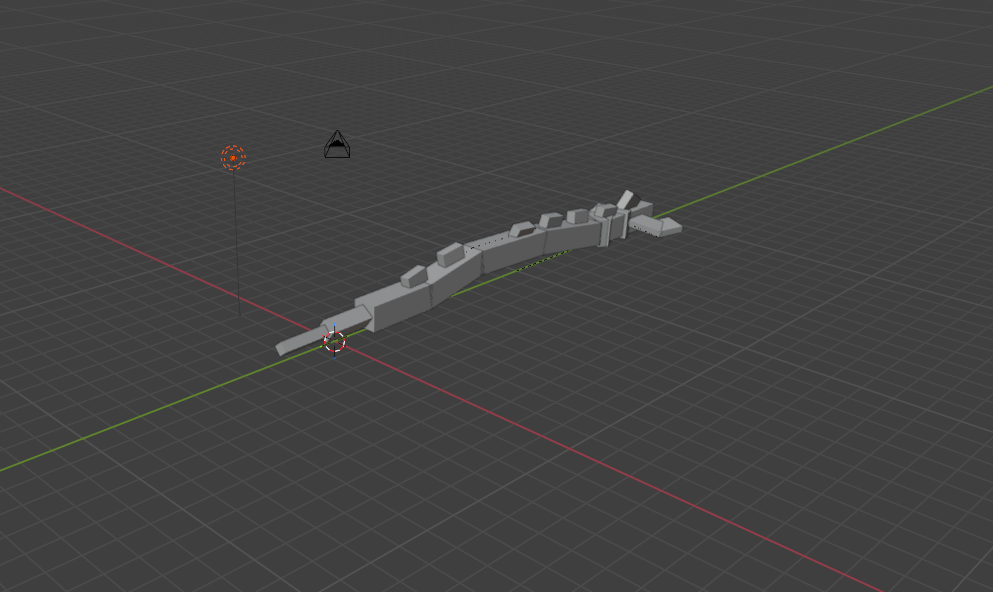993x592 pixels.
Task: Select the camera object in the viewport
Action: tap(337, 146)
